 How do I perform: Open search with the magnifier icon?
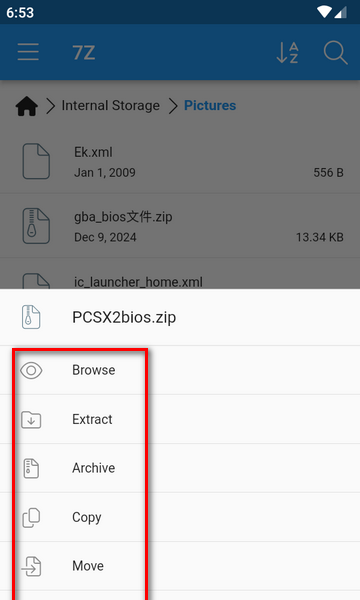pyautogui.click(x=336, y=53)
